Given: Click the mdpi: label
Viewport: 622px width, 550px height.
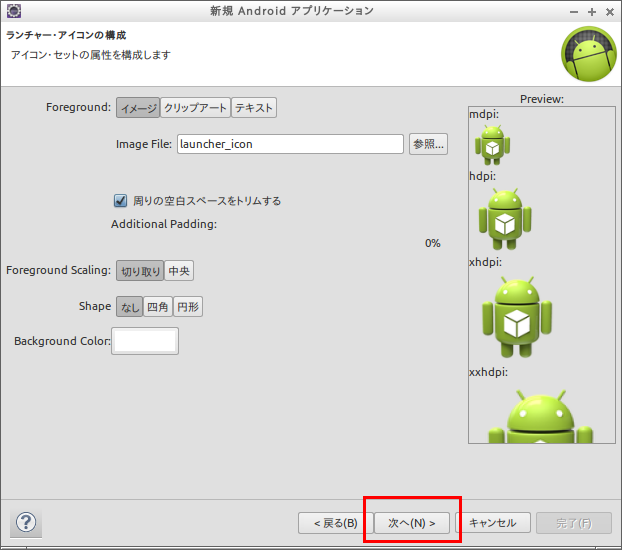Looking at the screenshot, I should point(484,114).
